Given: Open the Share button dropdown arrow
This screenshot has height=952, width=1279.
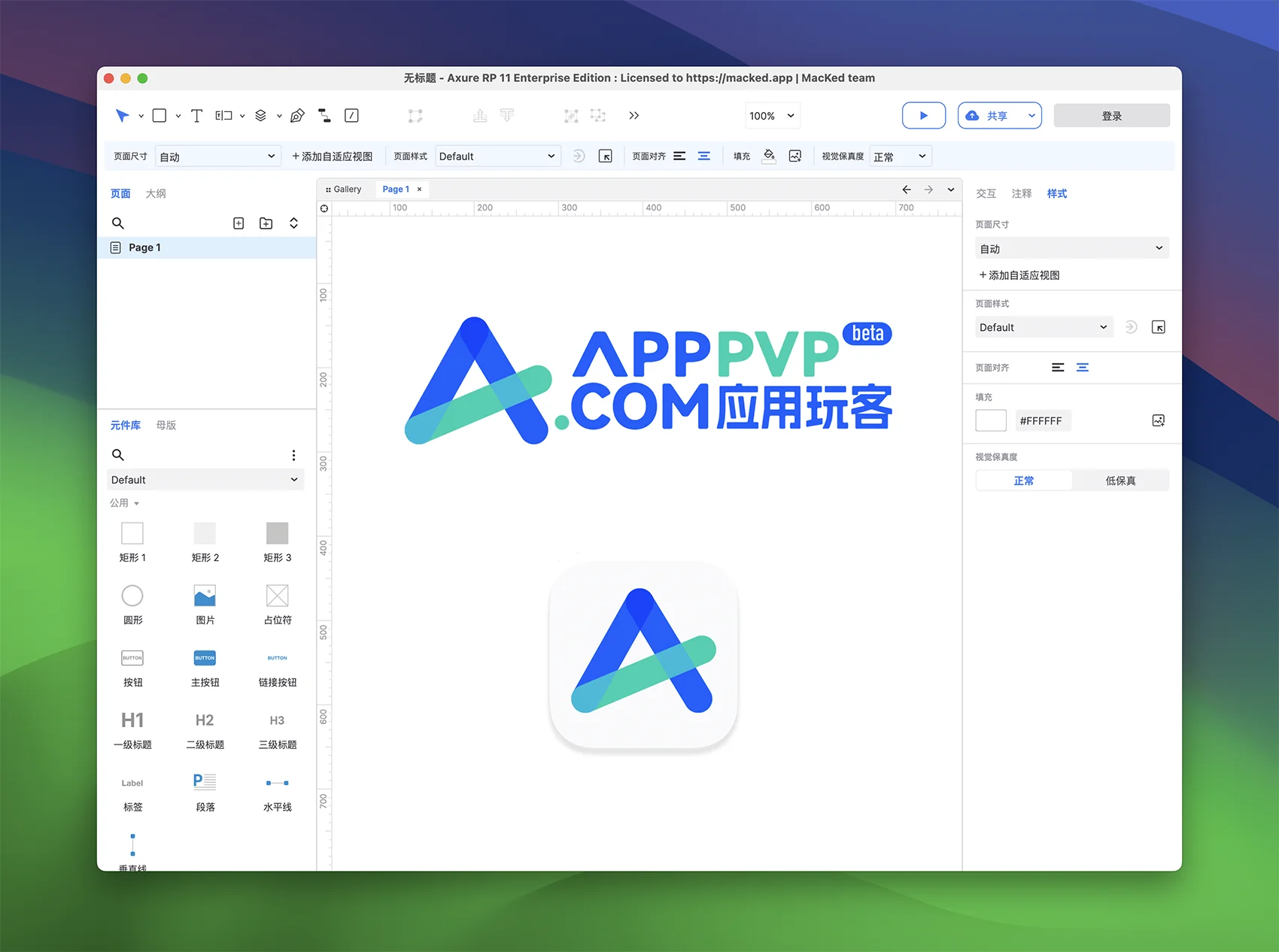Looking at the screenshot, I should click(x=1031, y=115).
